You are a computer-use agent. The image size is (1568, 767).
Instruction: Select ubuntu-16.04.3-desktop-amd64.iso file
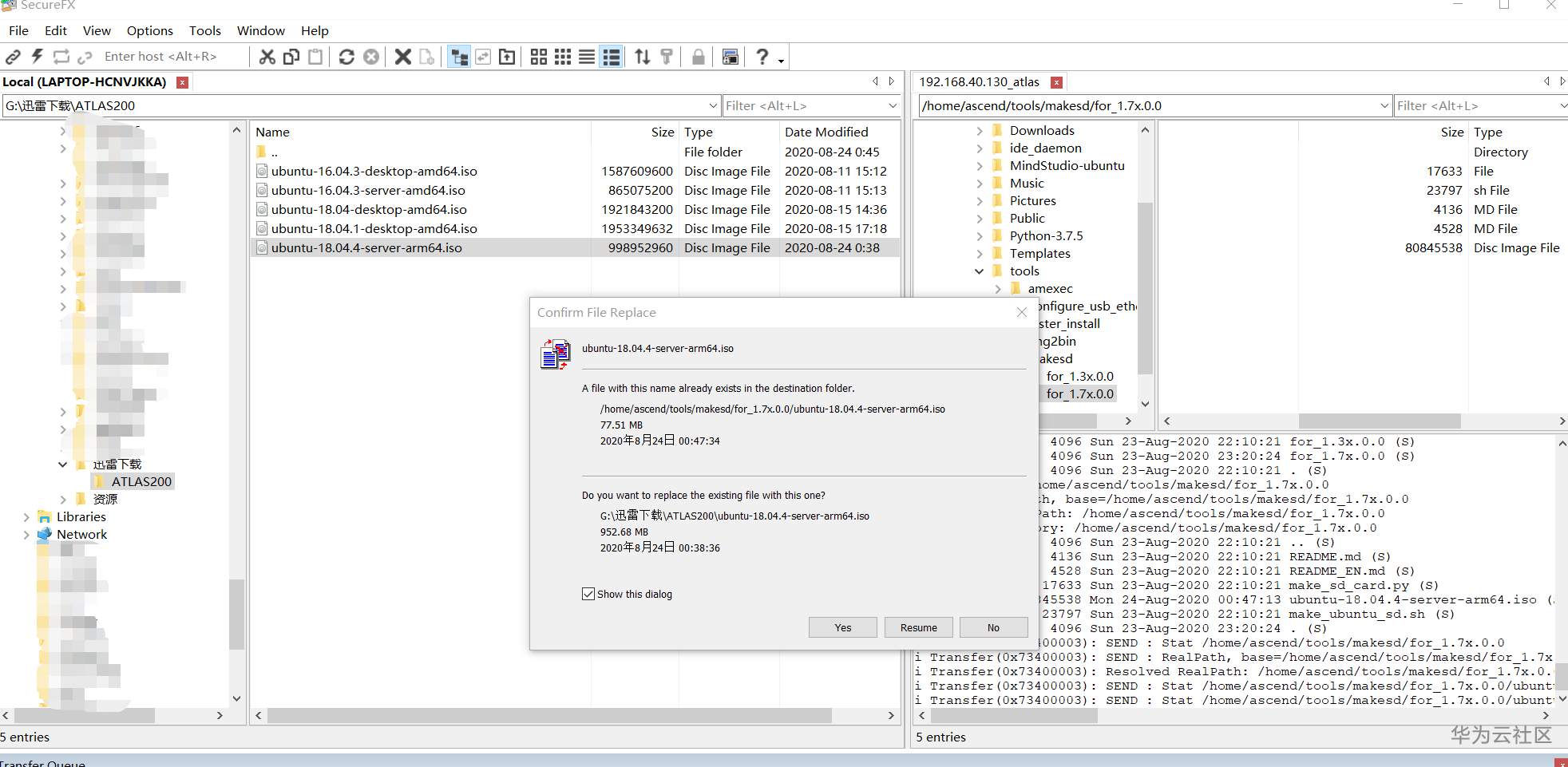tap(575, 171)
